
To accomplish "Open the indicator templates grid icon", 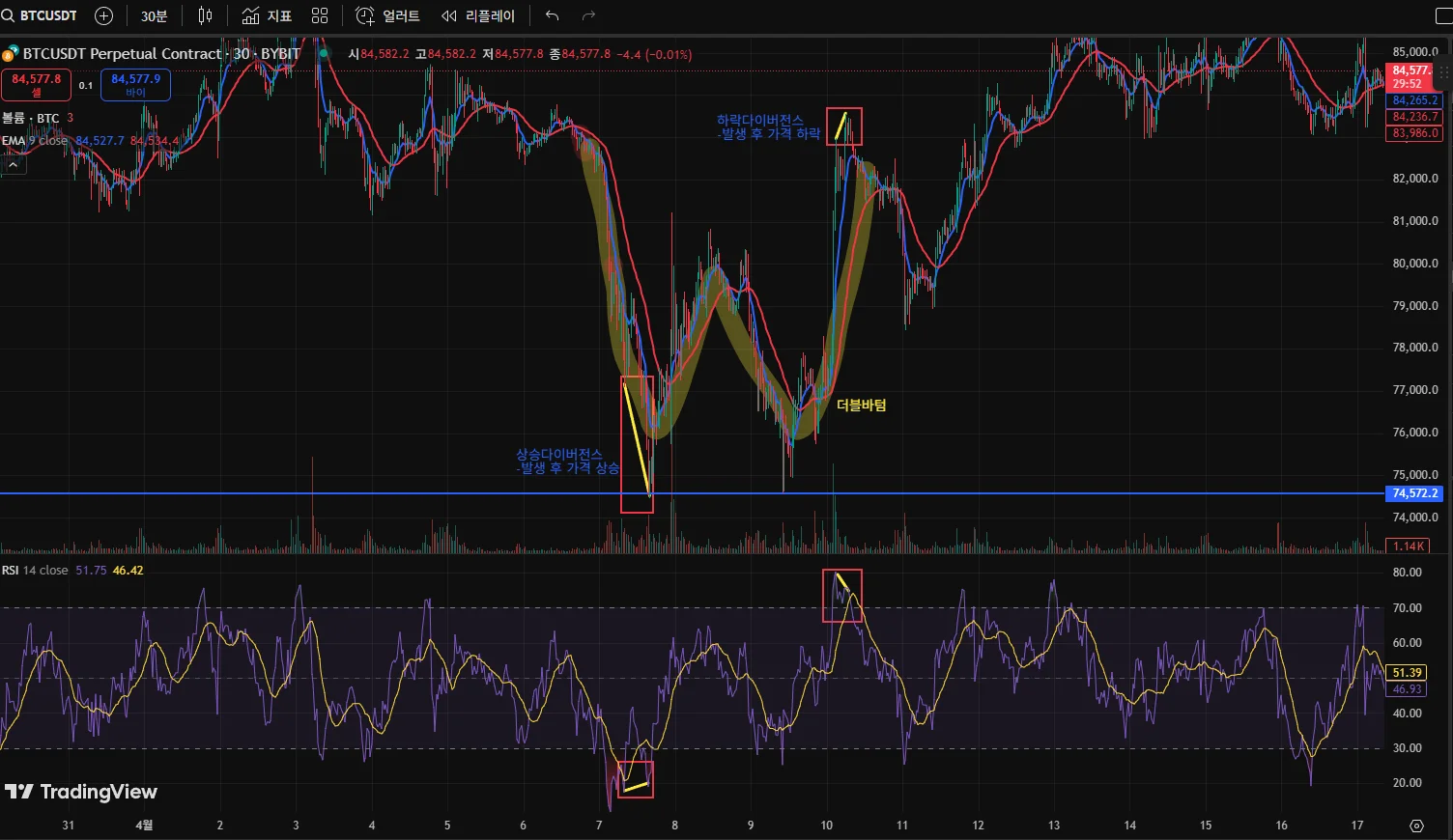I will tap(320, 15).
